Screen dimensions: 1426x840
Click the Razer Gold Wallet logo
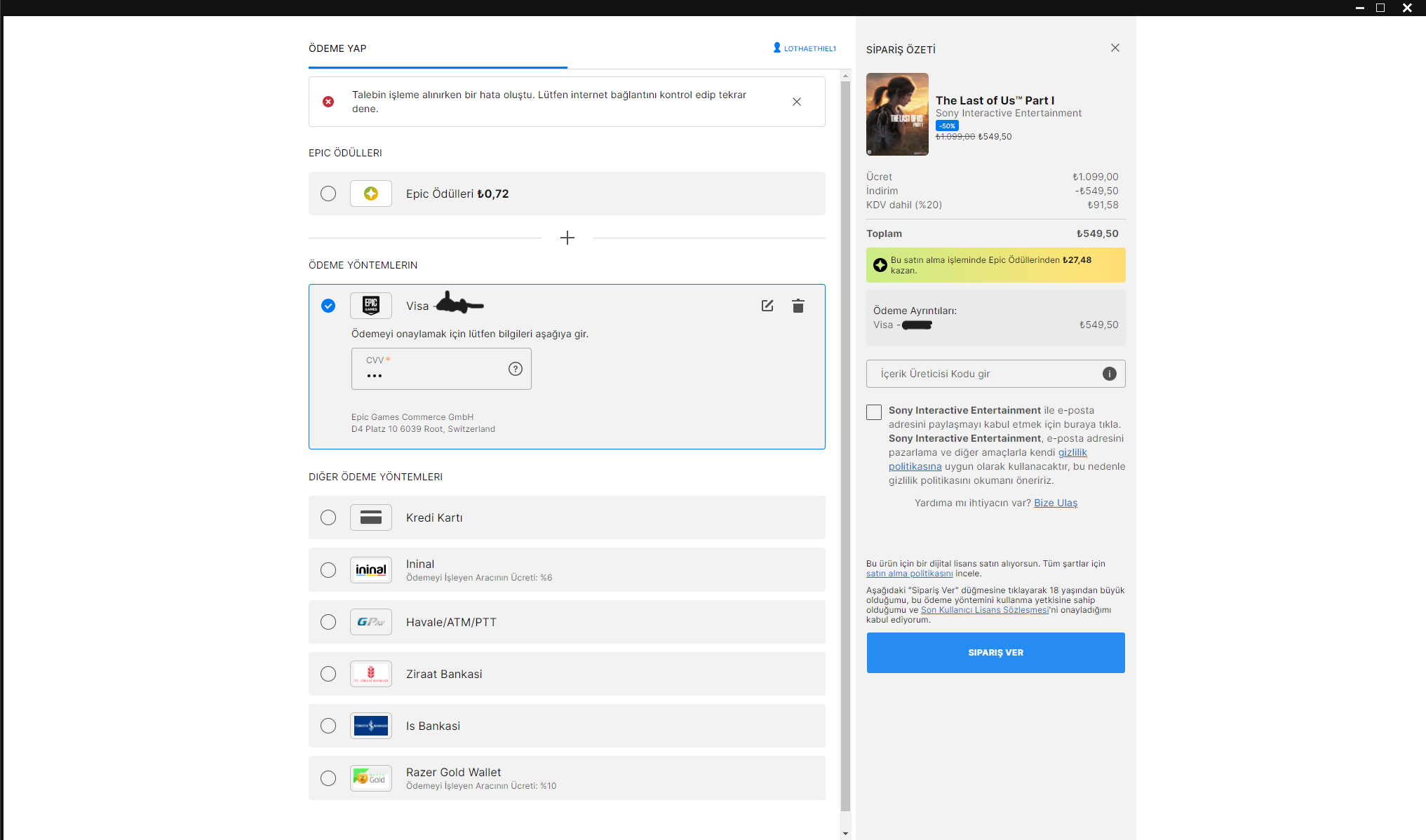[x=371, y=778]
